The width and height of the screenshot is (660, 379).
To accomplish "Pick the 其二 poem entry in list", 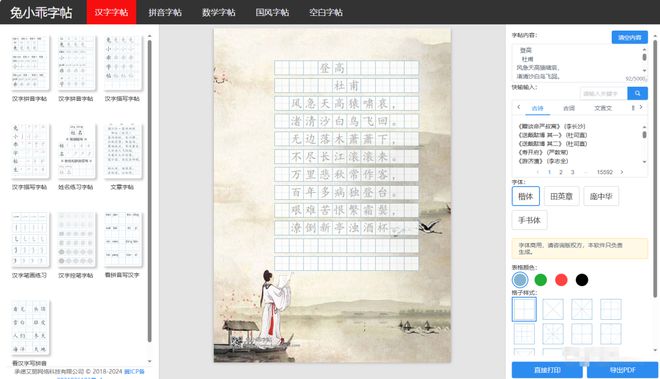I will (x=552, y=144).
